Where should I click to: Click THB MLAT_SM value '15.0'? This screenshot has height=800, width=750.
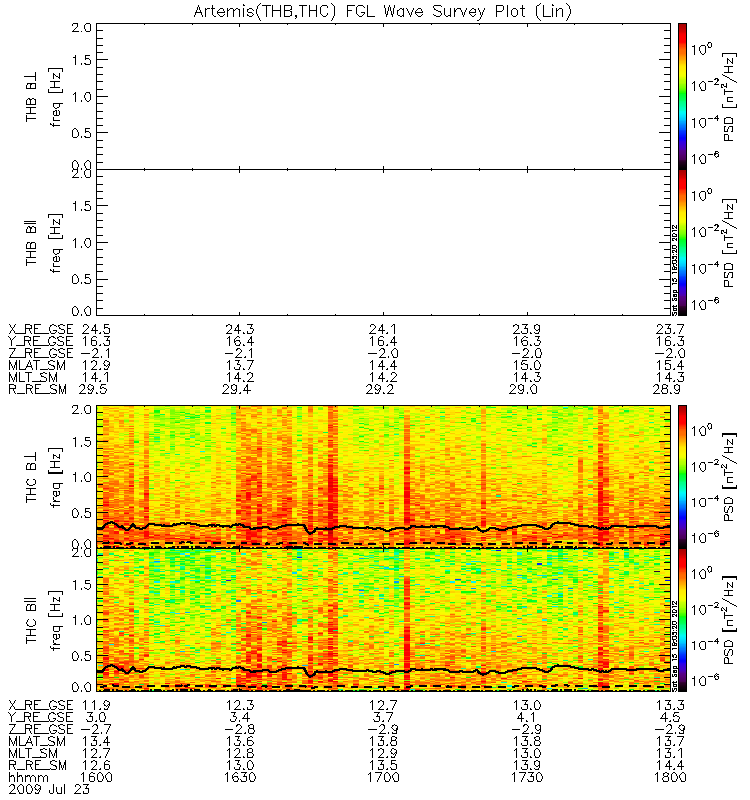click(527, 365)
